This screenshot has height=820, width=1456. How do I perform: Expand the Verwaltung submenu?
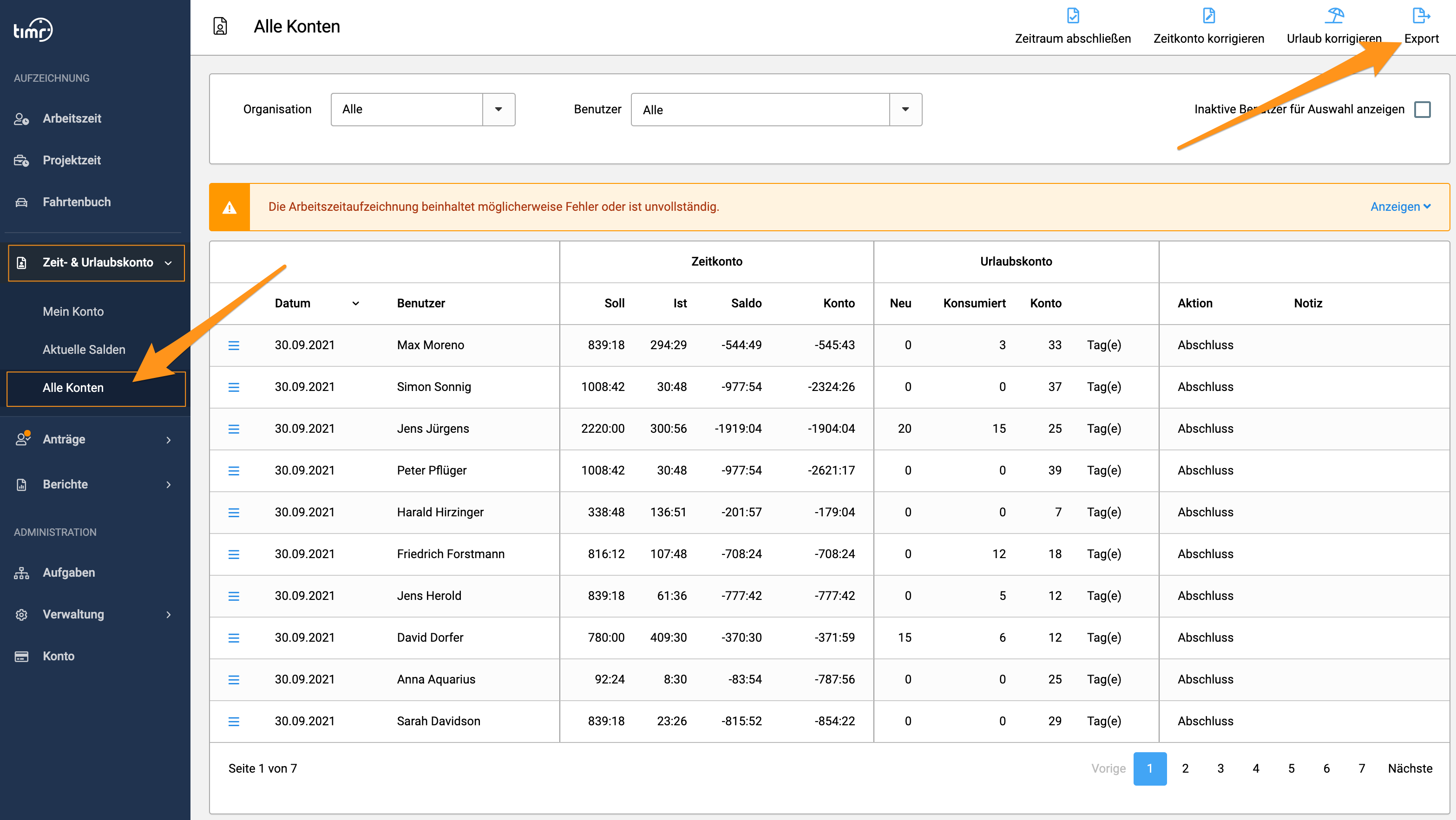(x=169, y=614)
